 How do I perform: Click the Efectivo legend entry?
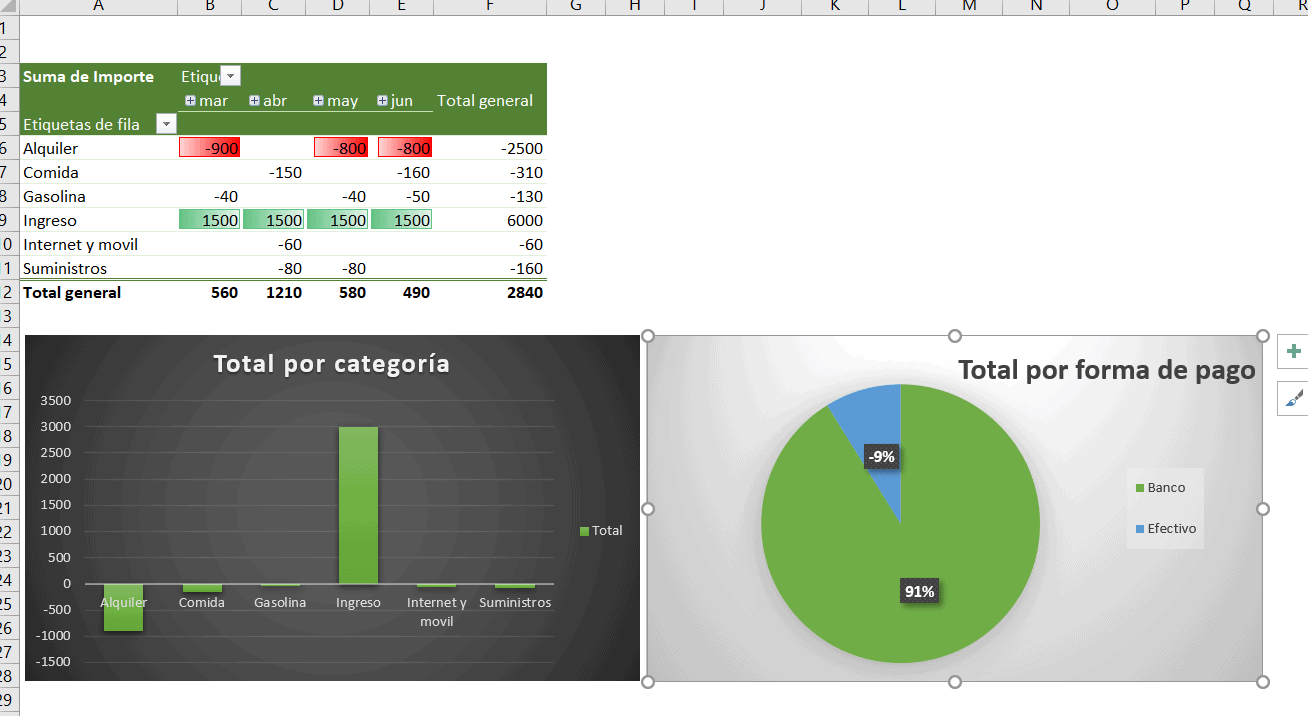(1166, 528)
